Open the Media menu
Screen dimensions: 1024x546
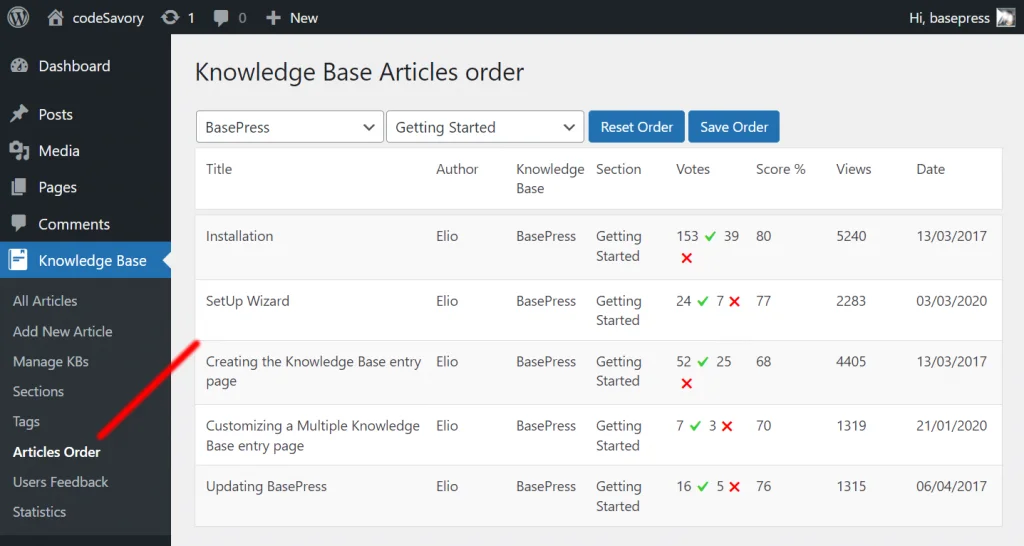point(85,151)
